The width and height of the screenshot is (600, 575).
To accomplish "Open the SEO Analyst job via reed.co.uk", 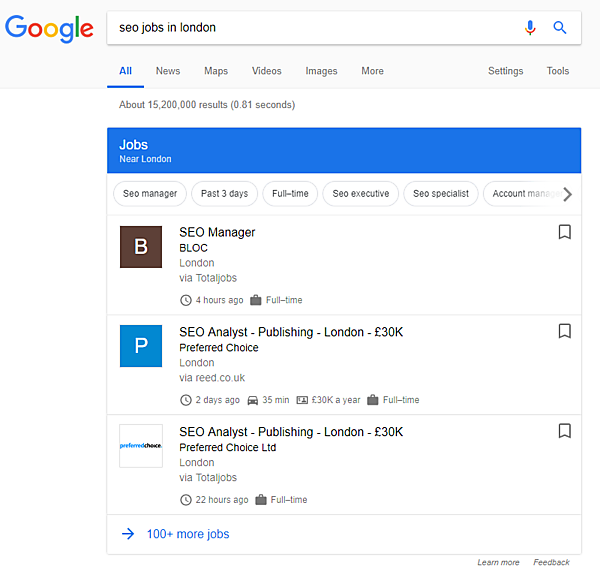I will pos(291,332).
